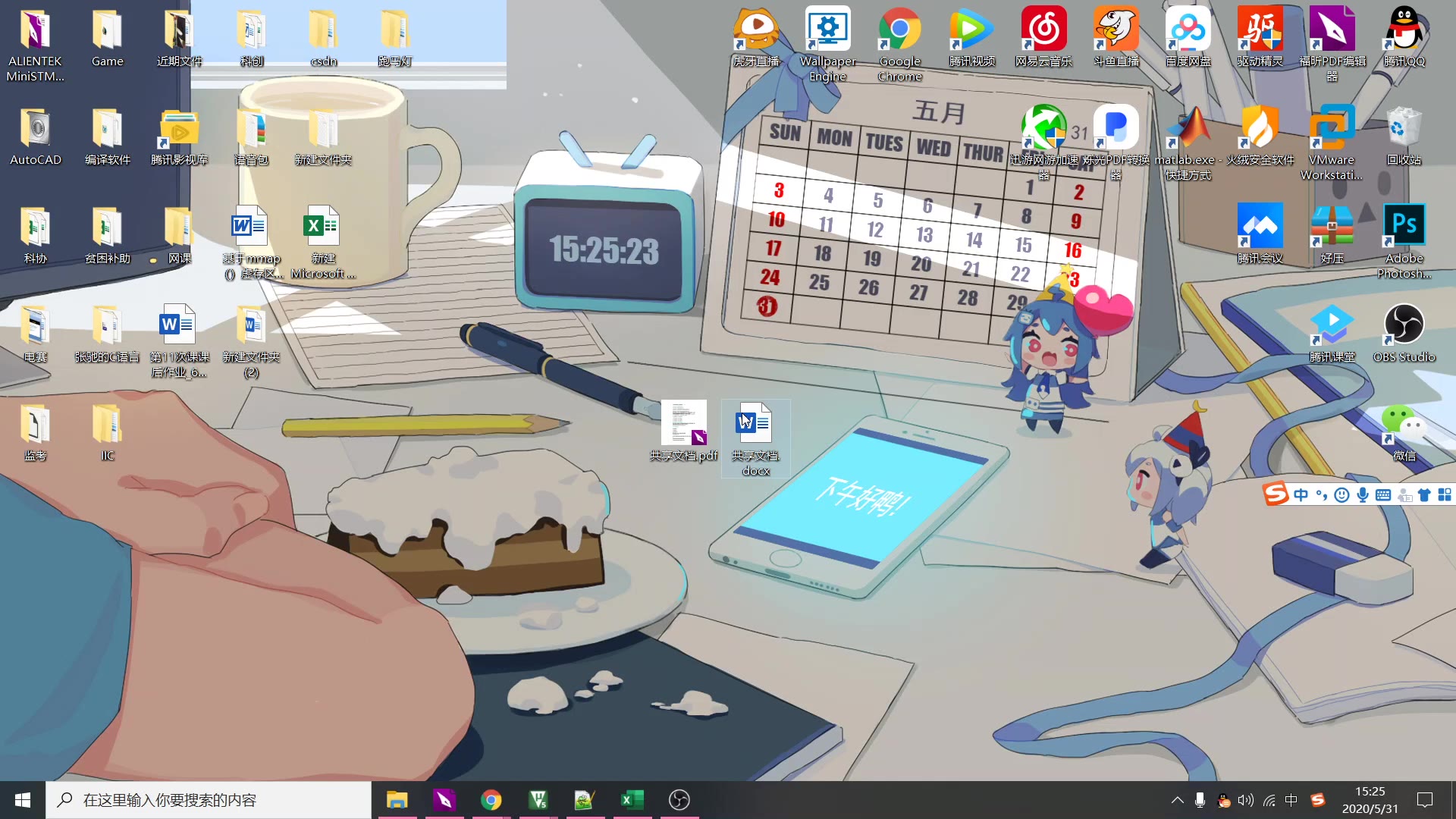The width and height of the screenshot is (1456, 819).
Task: Launch AutoCAD application
Action: [35, 135]
